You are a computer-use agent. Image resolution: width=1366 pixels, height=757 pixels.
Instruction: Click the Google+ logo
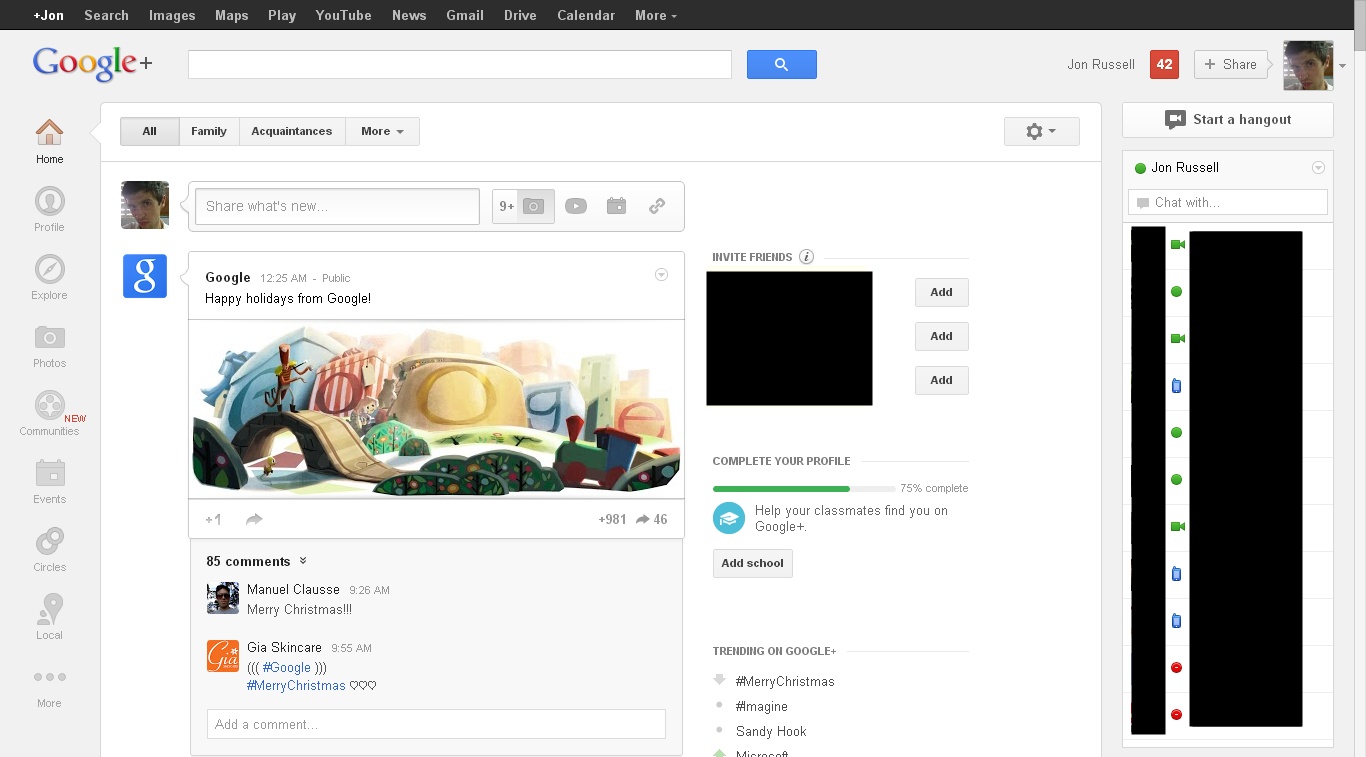pyautogui.click(x=92, y=64)
